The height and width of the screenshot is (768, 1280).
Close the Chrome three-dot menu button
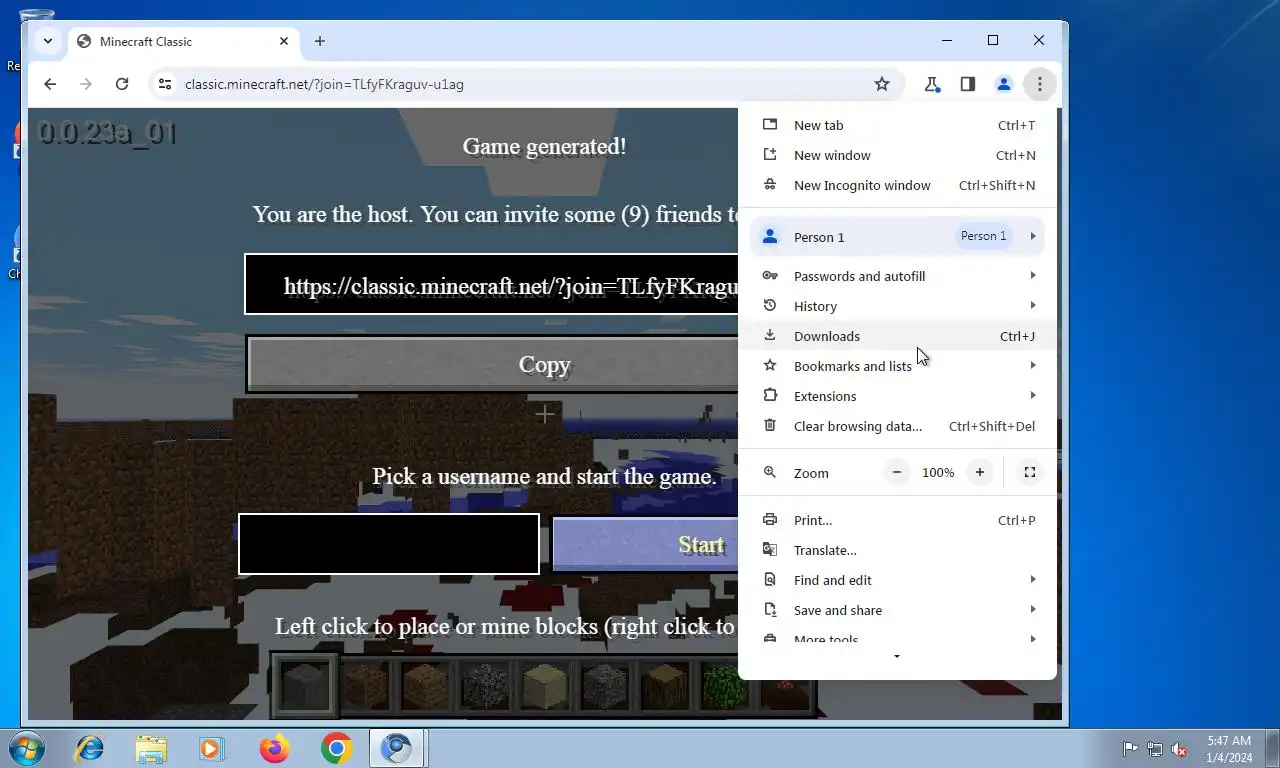point(1039,84)
